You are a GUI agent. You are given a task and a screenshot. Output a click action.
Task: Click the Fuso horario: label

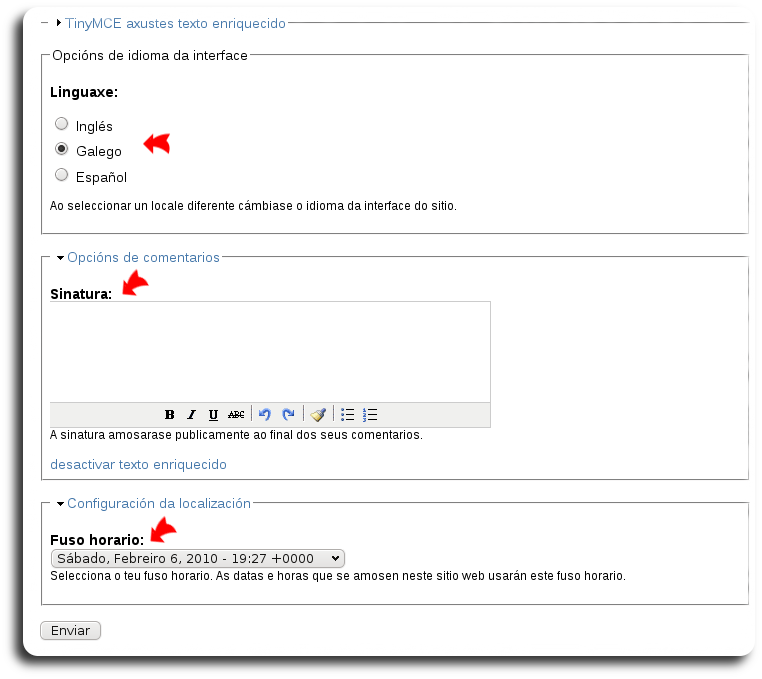point(97,540)
